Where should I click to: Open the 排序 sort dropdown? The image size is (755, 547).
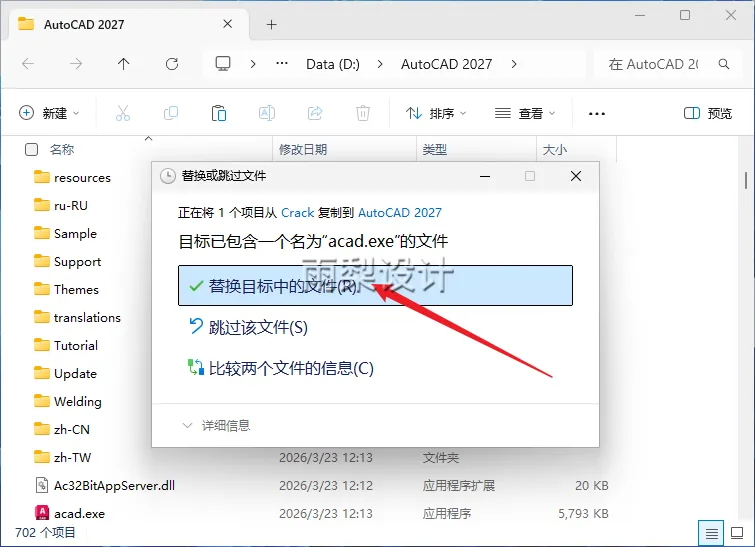(436, 114)
